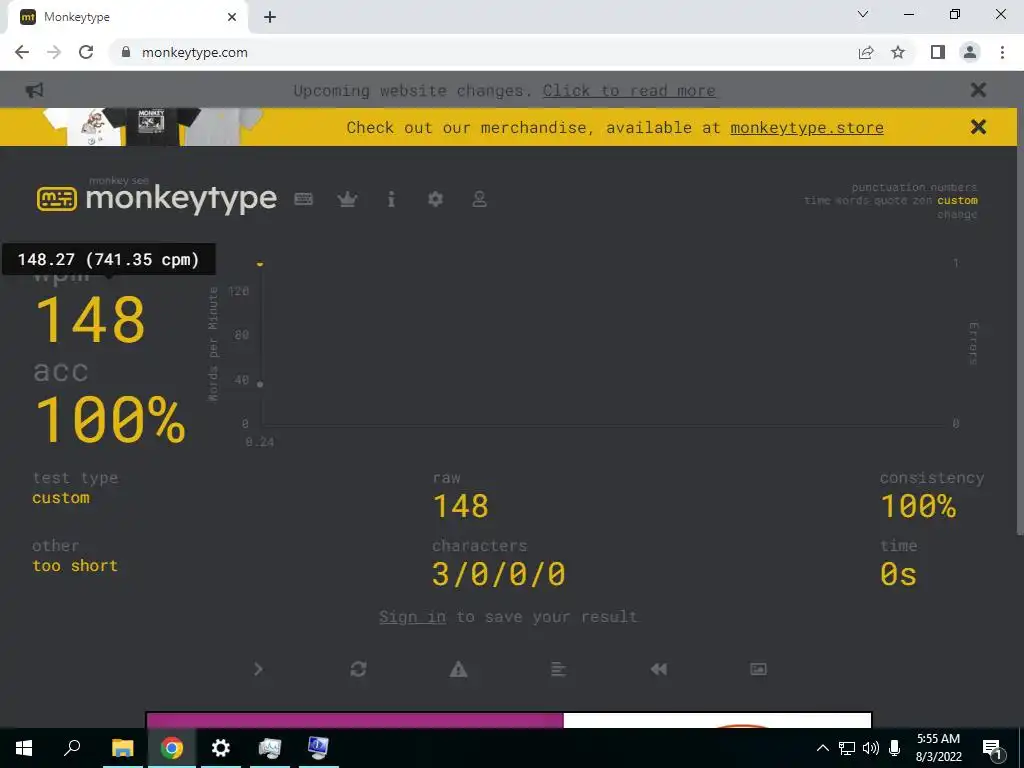Expand Chrome tab search chevron
The image size is (1024, 768).
coord(863,14)
